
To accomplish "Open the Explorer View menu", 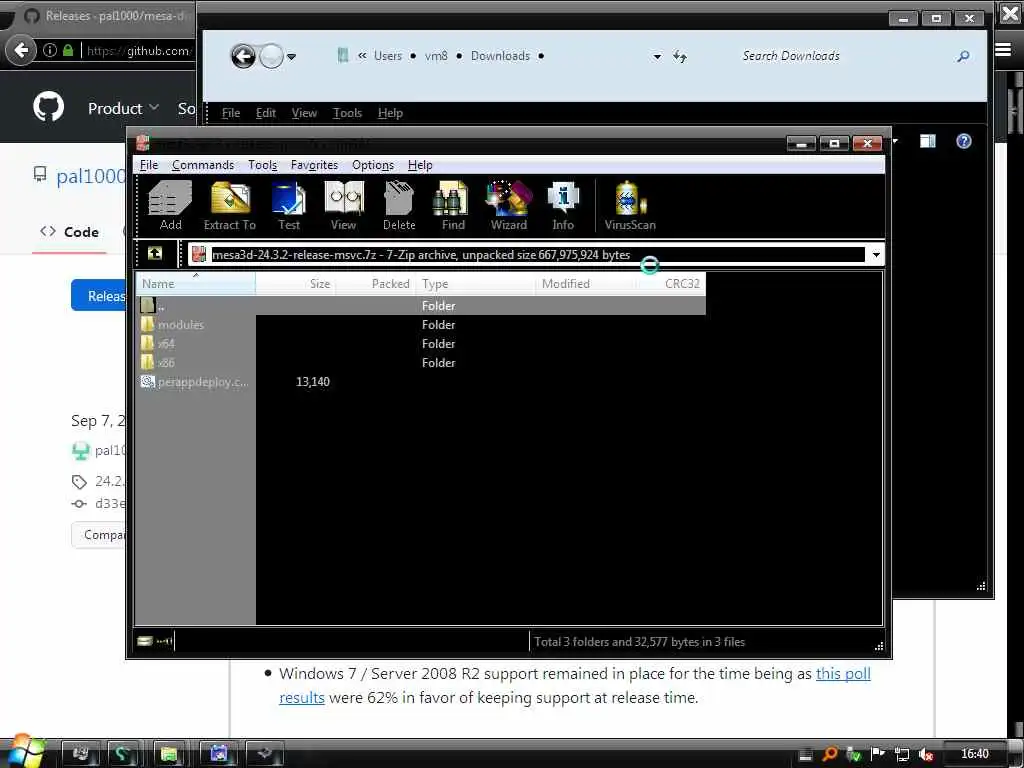I will pos(304,113).
